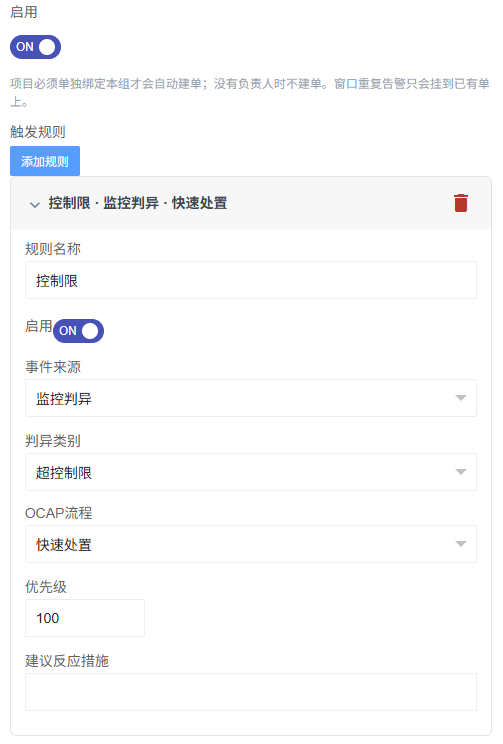The width and height of the screenshot is (503, 744).
Task: Delete the rule with the red trash icon
Action: [x=460, y=203]
